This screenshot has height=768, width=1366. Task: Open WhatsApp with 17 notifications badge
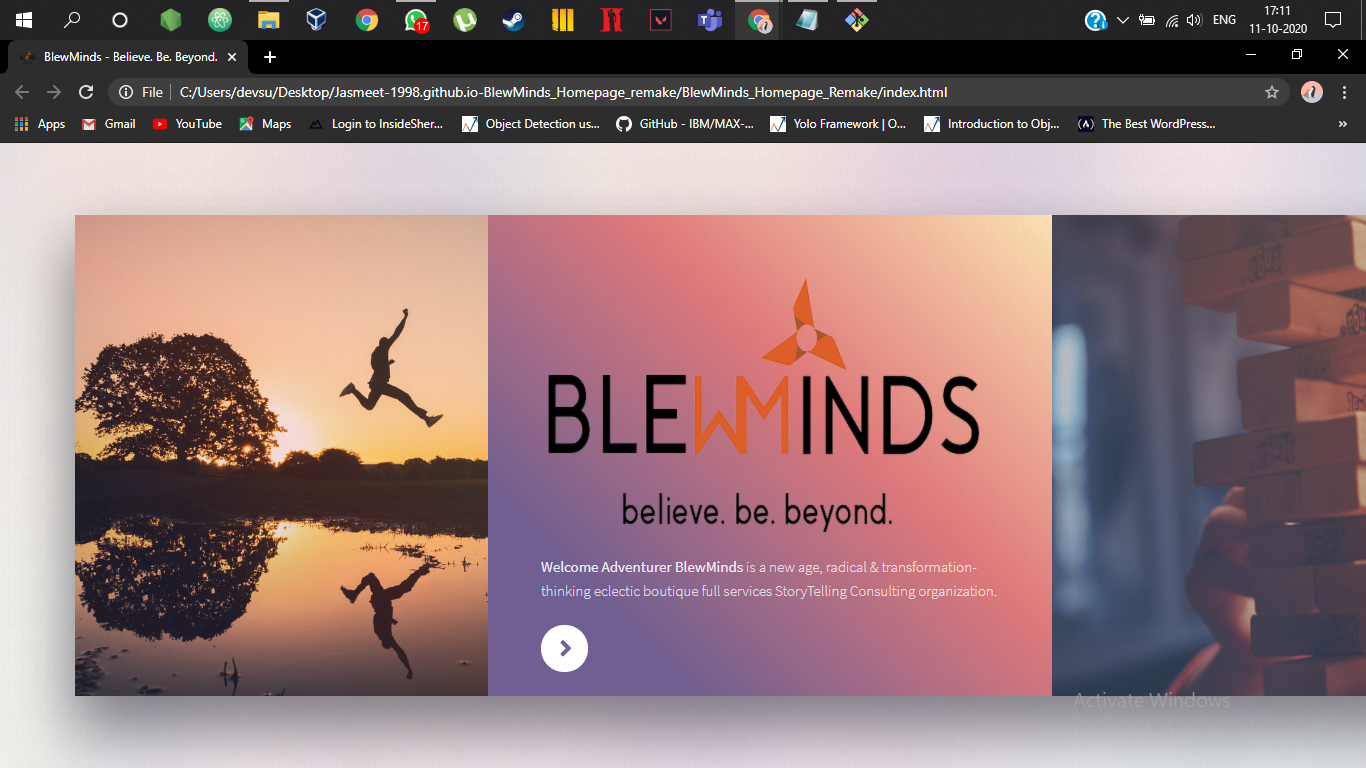[416, 20]
